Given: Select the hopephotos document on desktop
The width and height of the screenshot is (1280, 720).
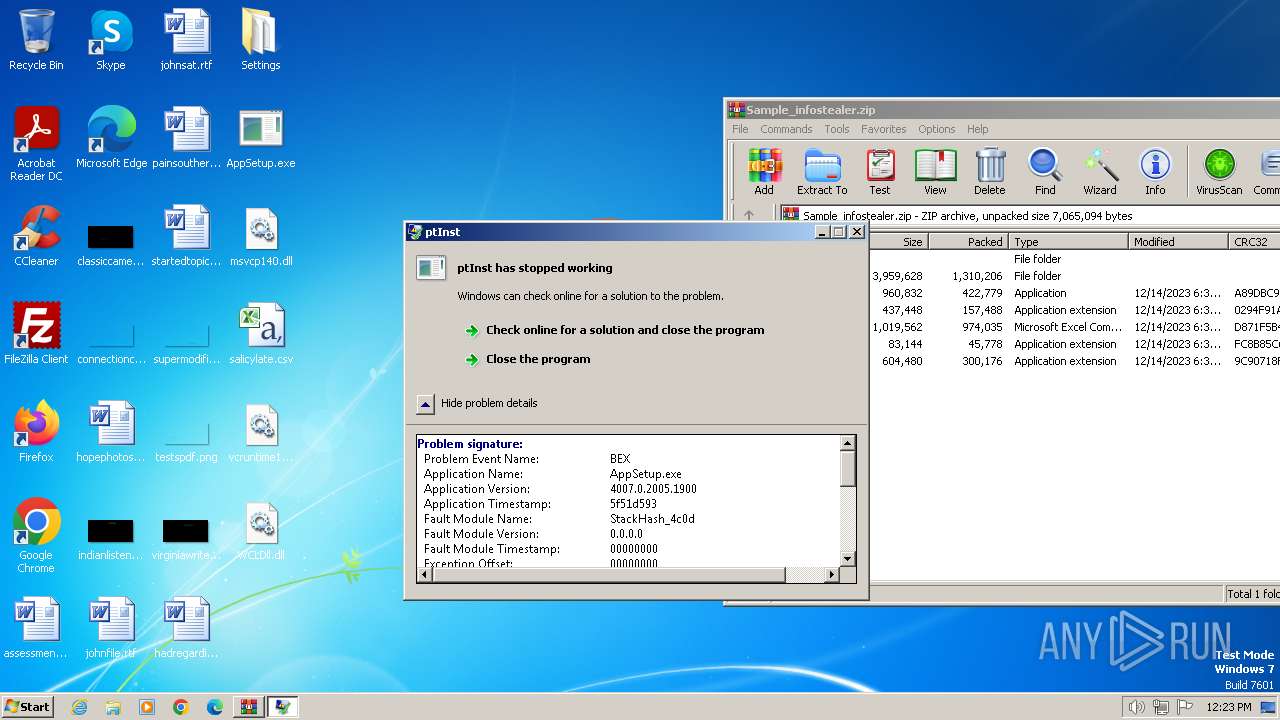Looking at the screenshot, I should [x=111, y=432].
